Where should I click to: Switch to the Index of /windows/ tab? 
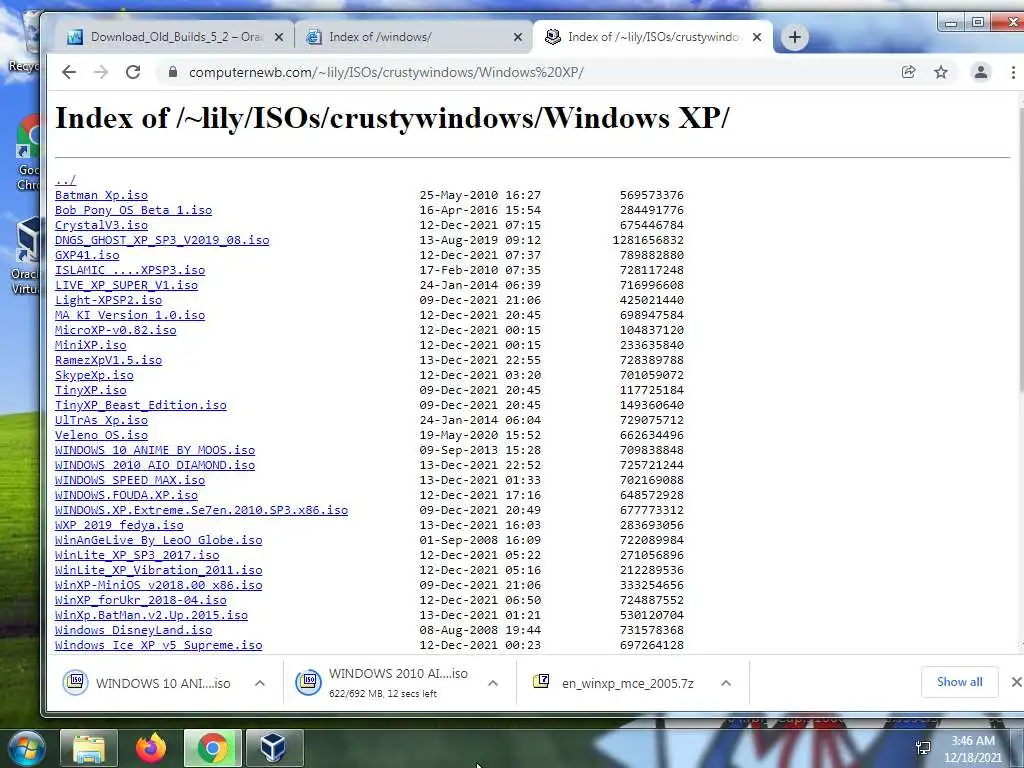click(414, 37)
